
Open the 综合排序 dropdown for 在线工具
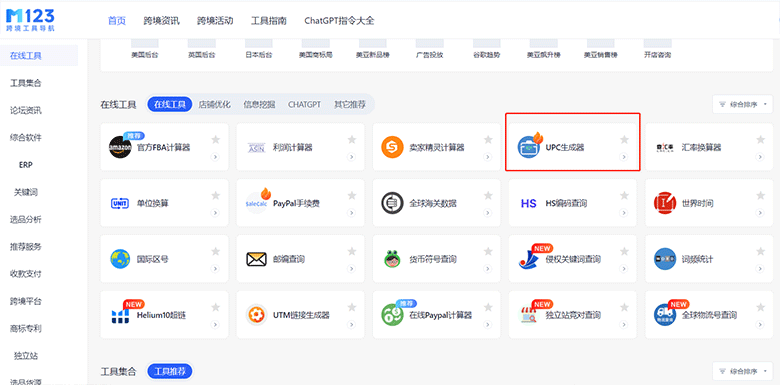pos(743,104)
